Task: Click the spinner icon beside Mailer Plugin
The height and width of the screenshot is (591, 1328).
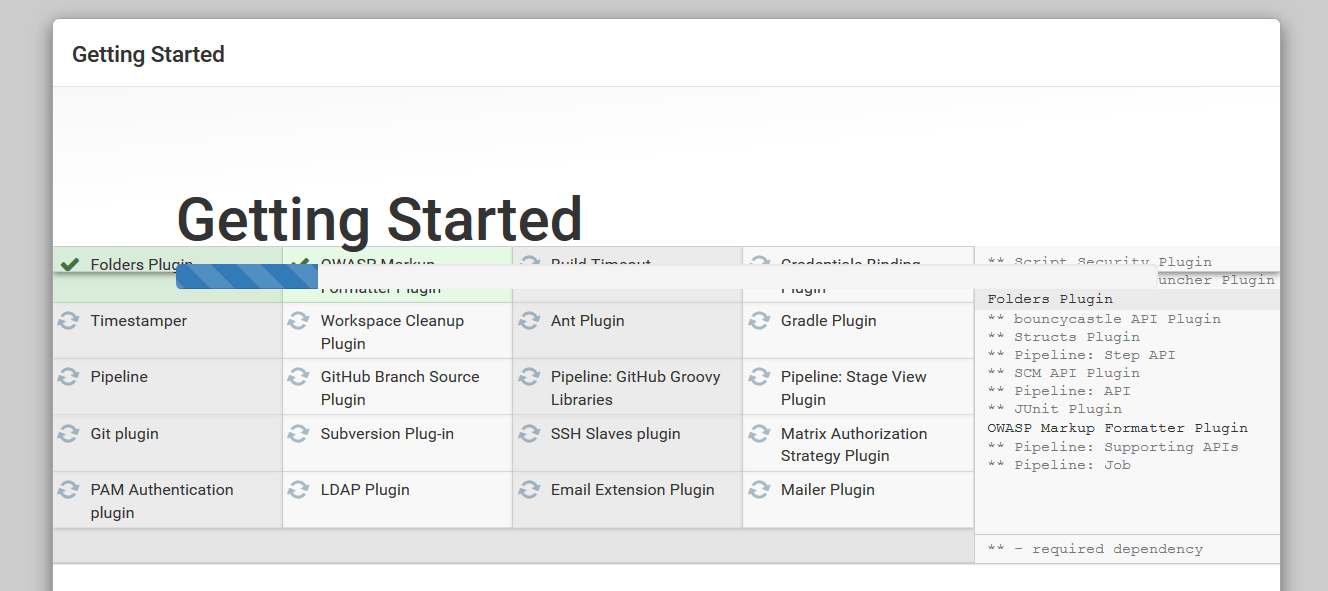Action: click(x=758, y=489)
